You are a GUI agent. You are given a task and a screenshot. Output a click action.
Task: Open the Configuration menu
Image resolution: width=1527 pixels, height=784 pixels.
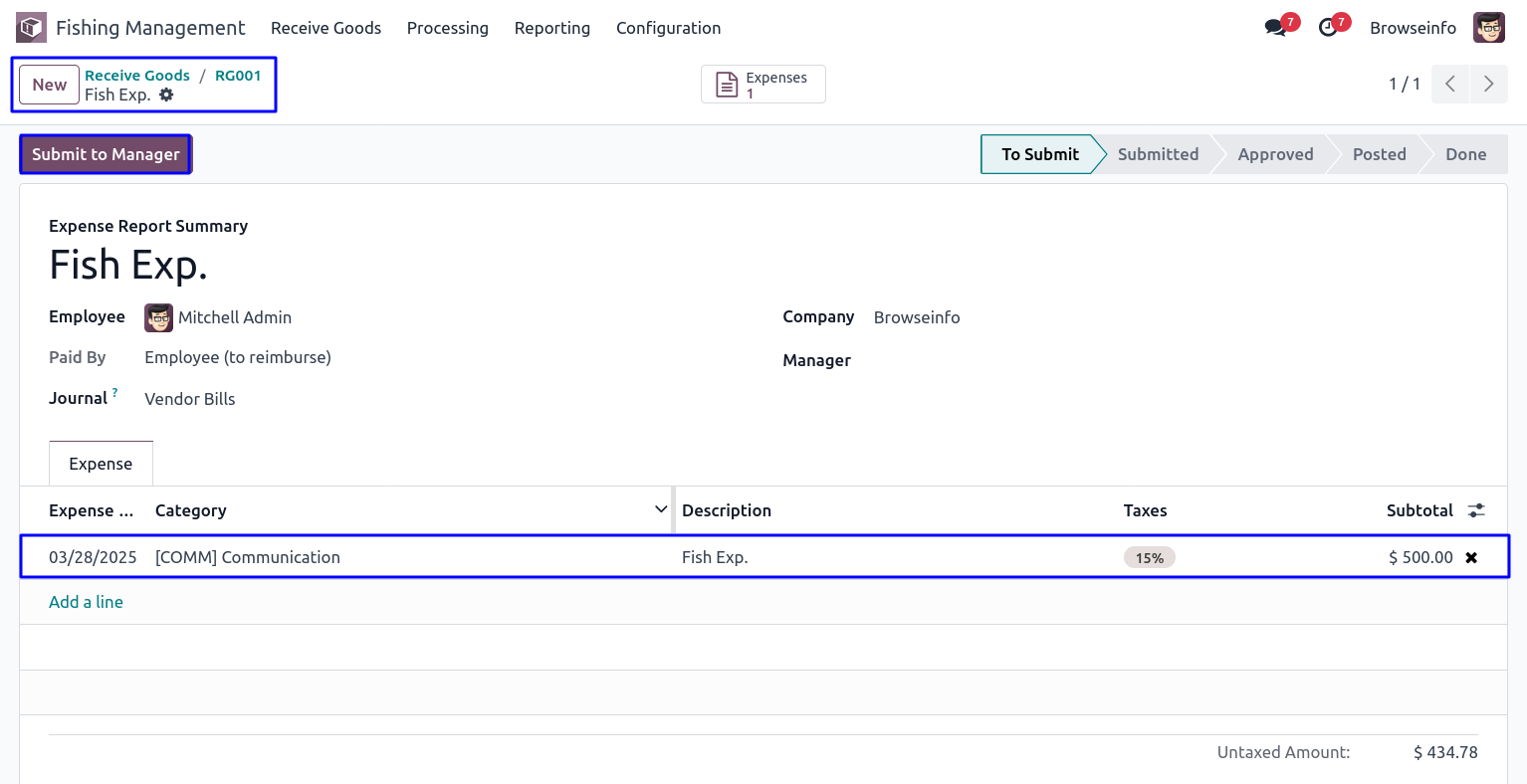coord(669,28)
